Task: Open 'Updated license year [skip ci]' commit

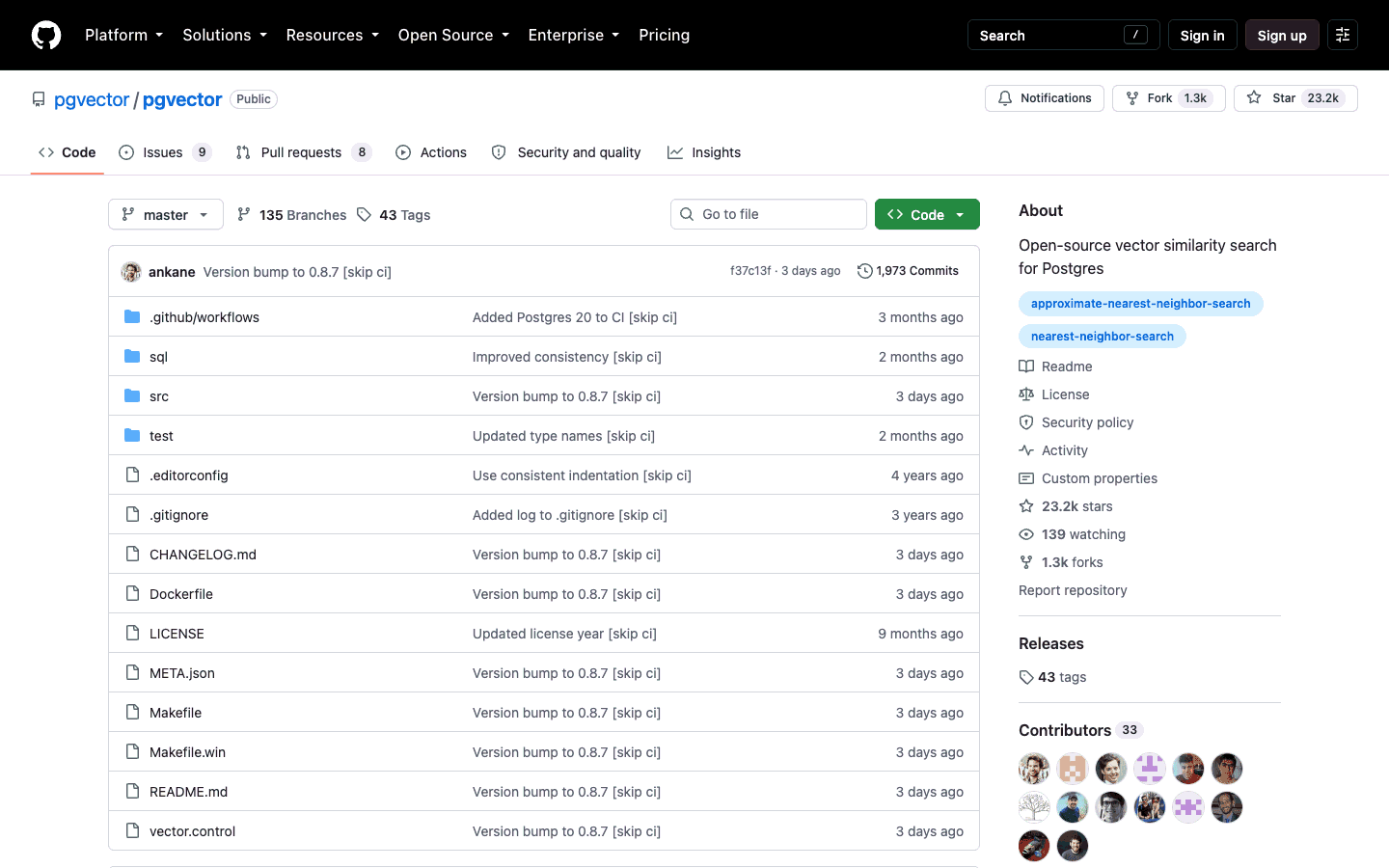Action: 564,634
